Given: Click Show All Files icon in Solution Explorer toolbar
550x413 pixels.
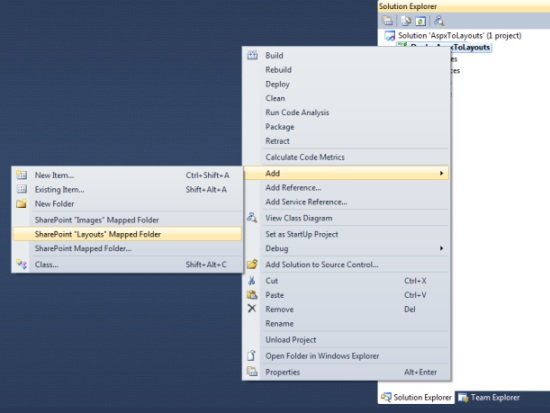Looking at the screenshot, I should point(406,21).
